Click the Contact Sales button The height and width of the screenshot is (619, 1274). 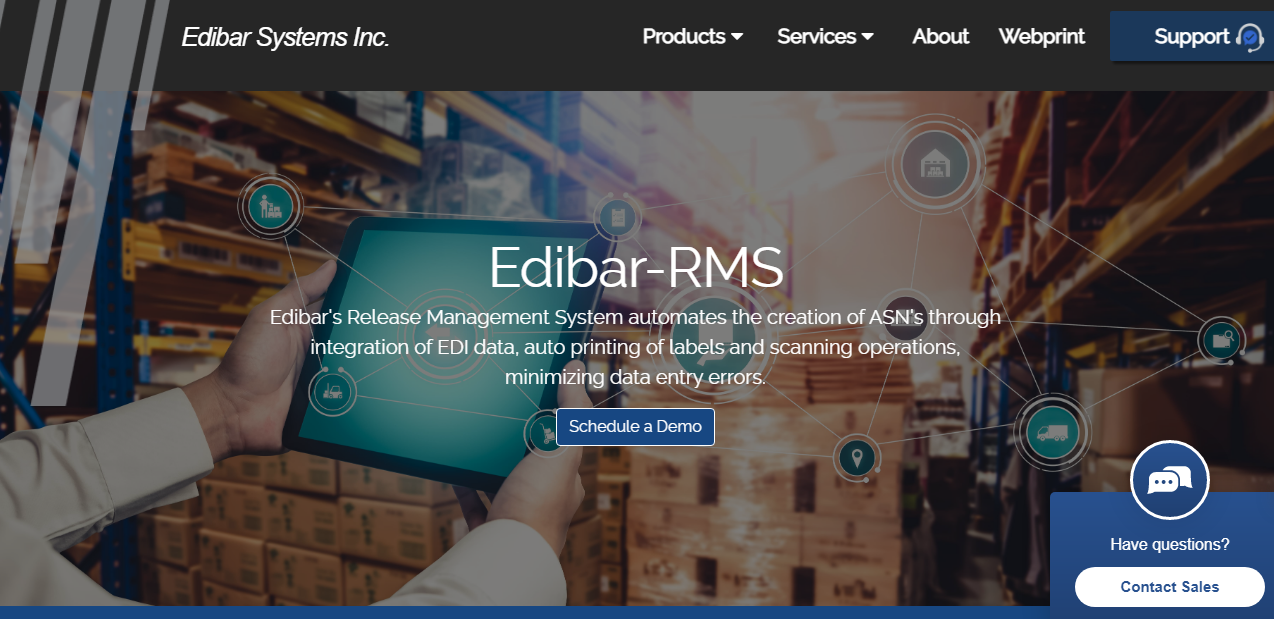(1170, 587)
